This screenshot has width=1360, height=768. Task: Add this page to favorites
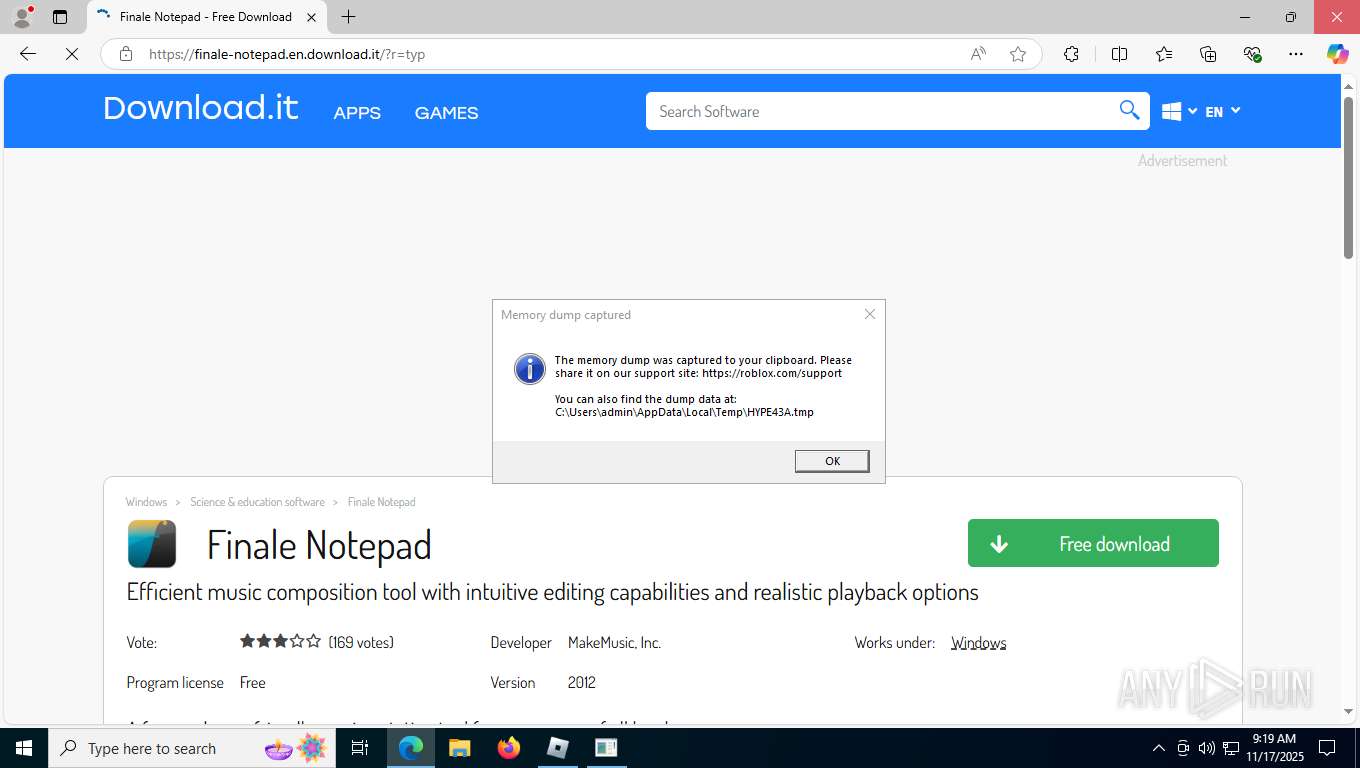1018,54
